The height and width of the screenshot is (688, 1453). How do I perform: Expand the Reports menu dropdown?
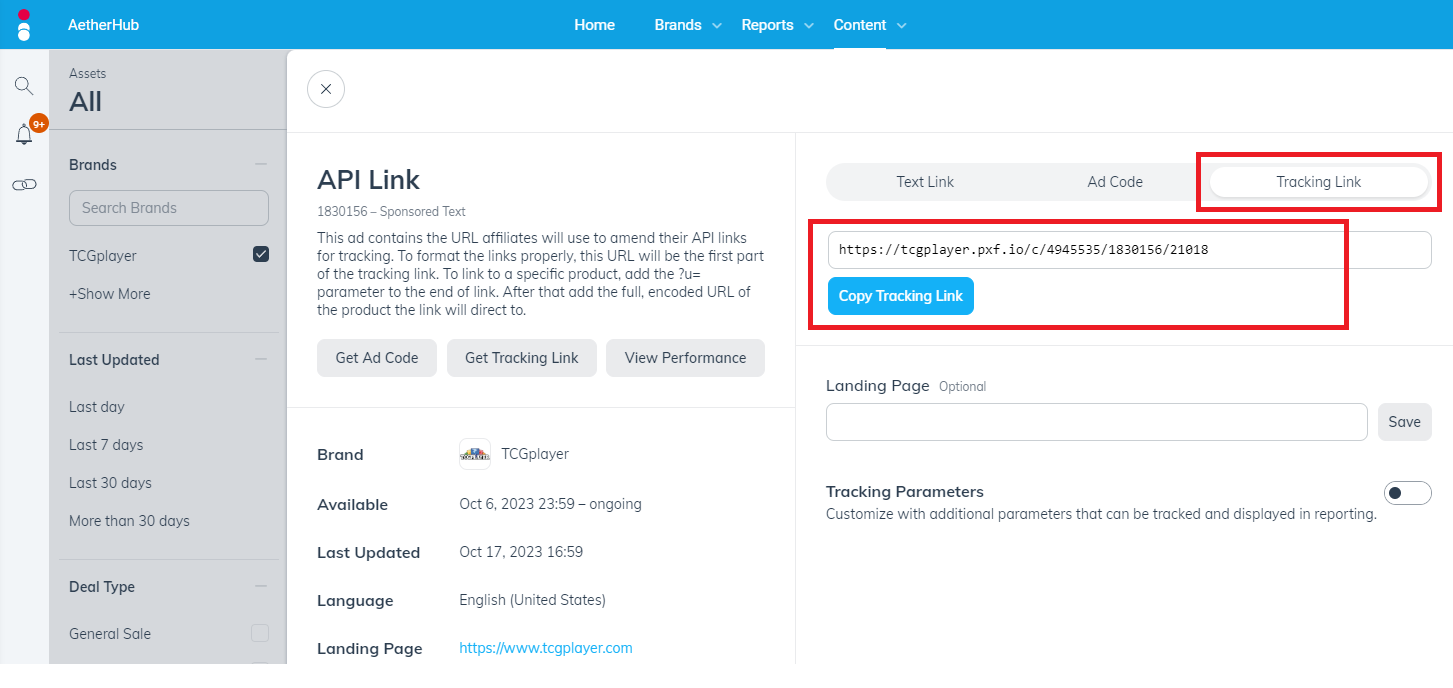pyautogui.click(x=777, y=25)
